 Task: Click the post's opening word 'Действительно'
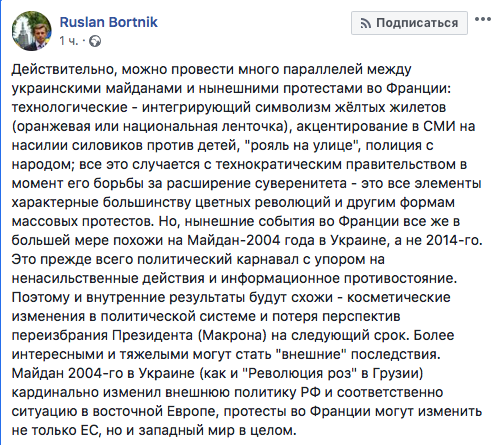pyautogui.click(x=64, y=69)
